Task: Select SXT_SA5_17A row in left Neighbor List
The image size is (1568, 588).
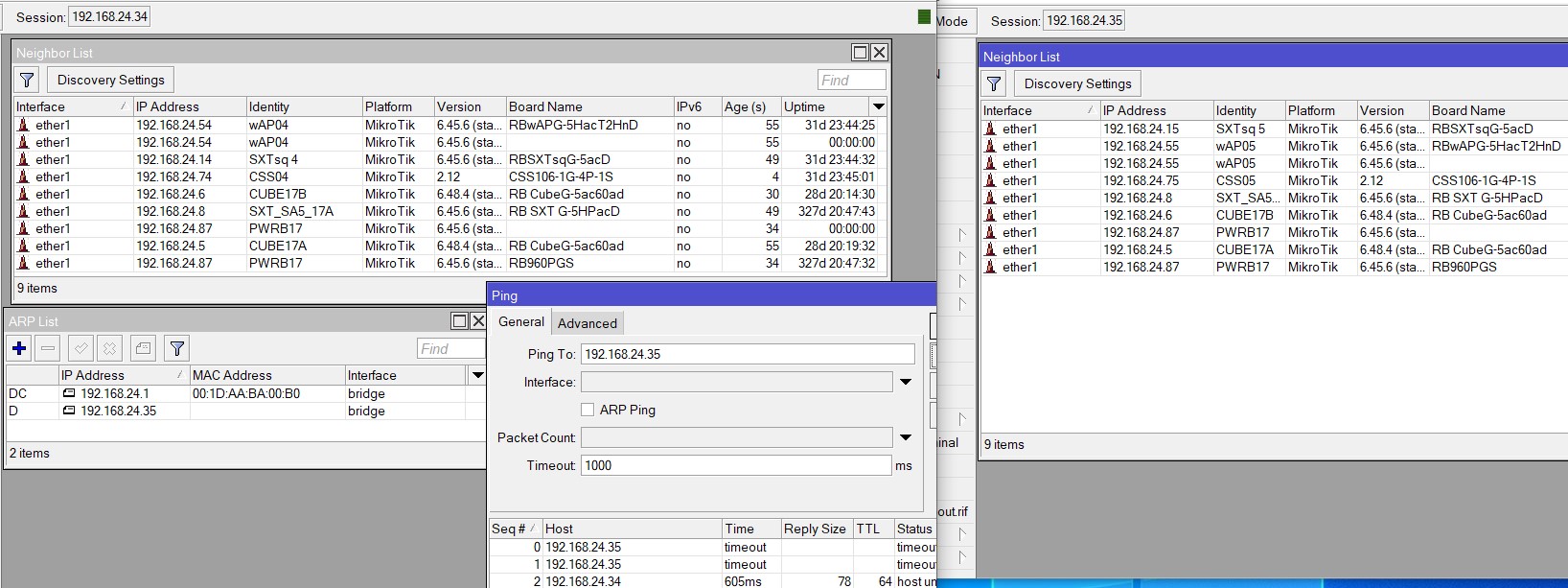Action: [x=450, y=211]
